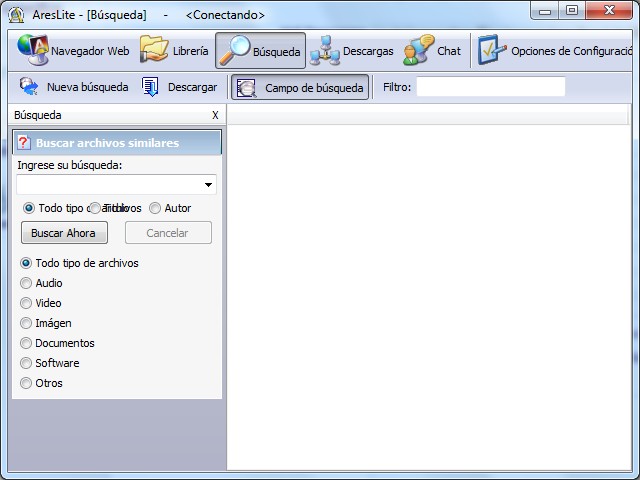Minimize the AresLite window

pyautogui.click(x=545, y=11)
